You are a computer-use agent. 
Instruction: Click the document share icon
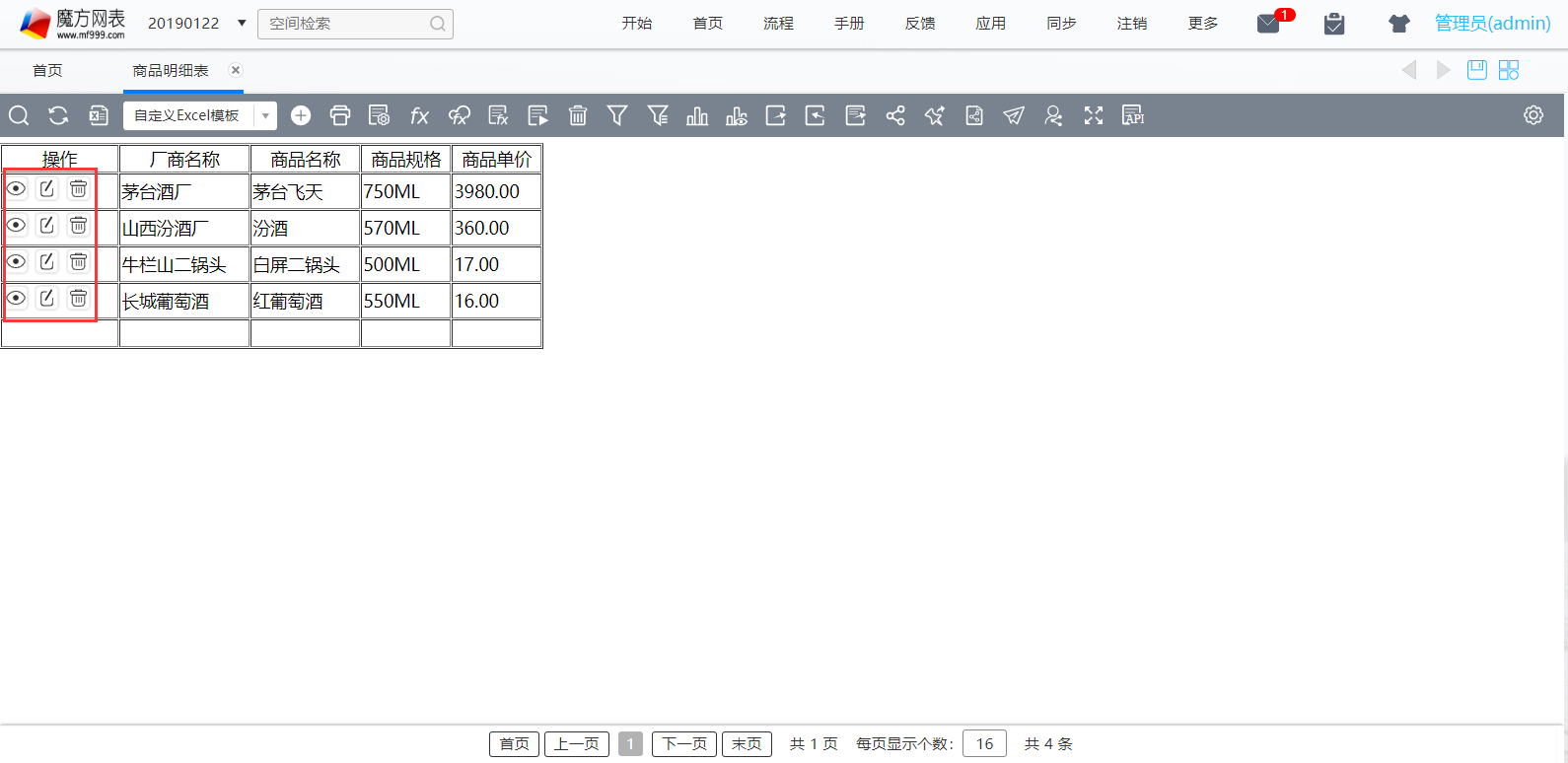tap(974, 115)
